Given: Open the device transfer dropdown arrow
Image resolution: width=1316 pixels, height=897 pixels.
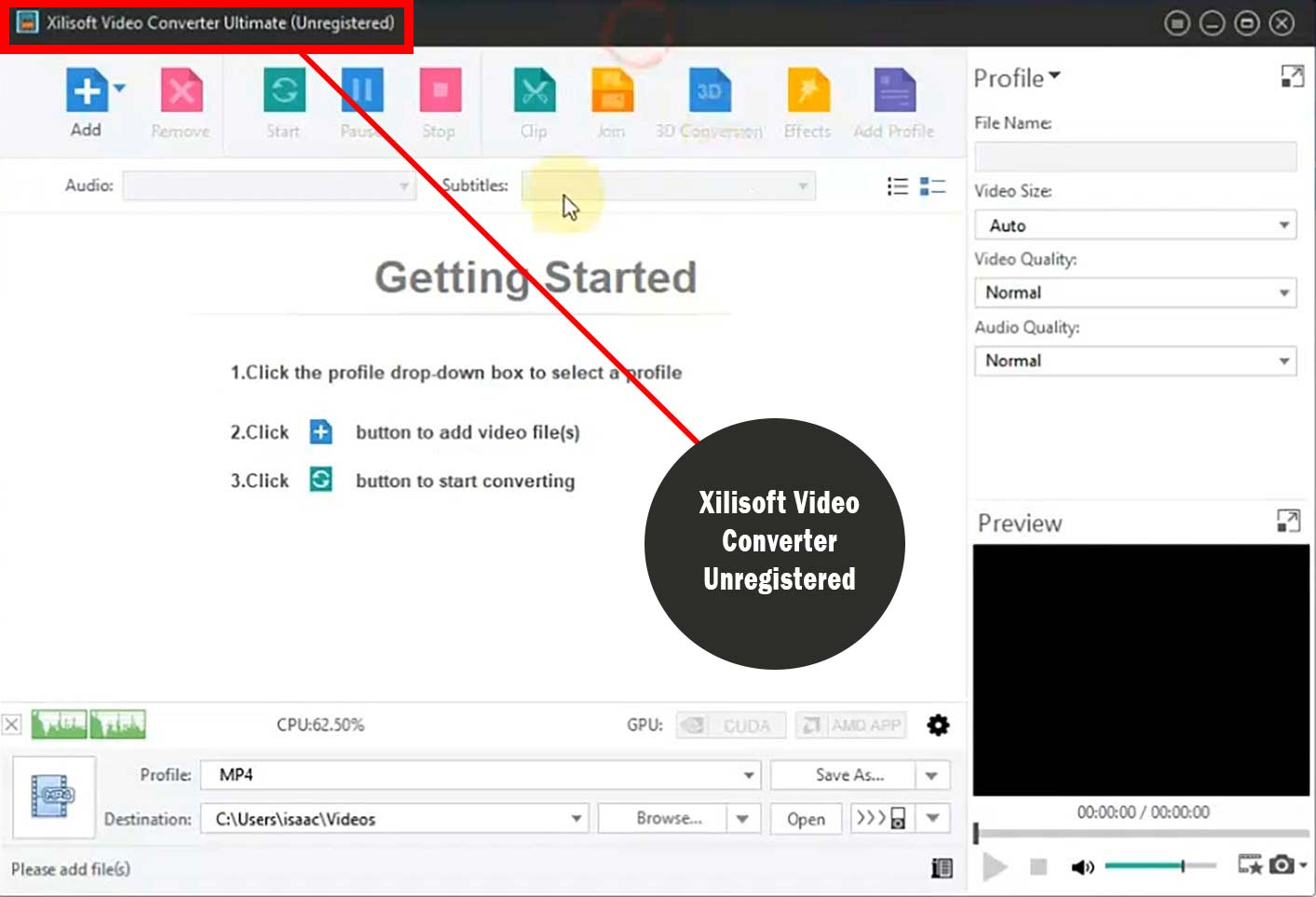Looking at the screenshot, I should pyautogui.click(x=931, y=819).
